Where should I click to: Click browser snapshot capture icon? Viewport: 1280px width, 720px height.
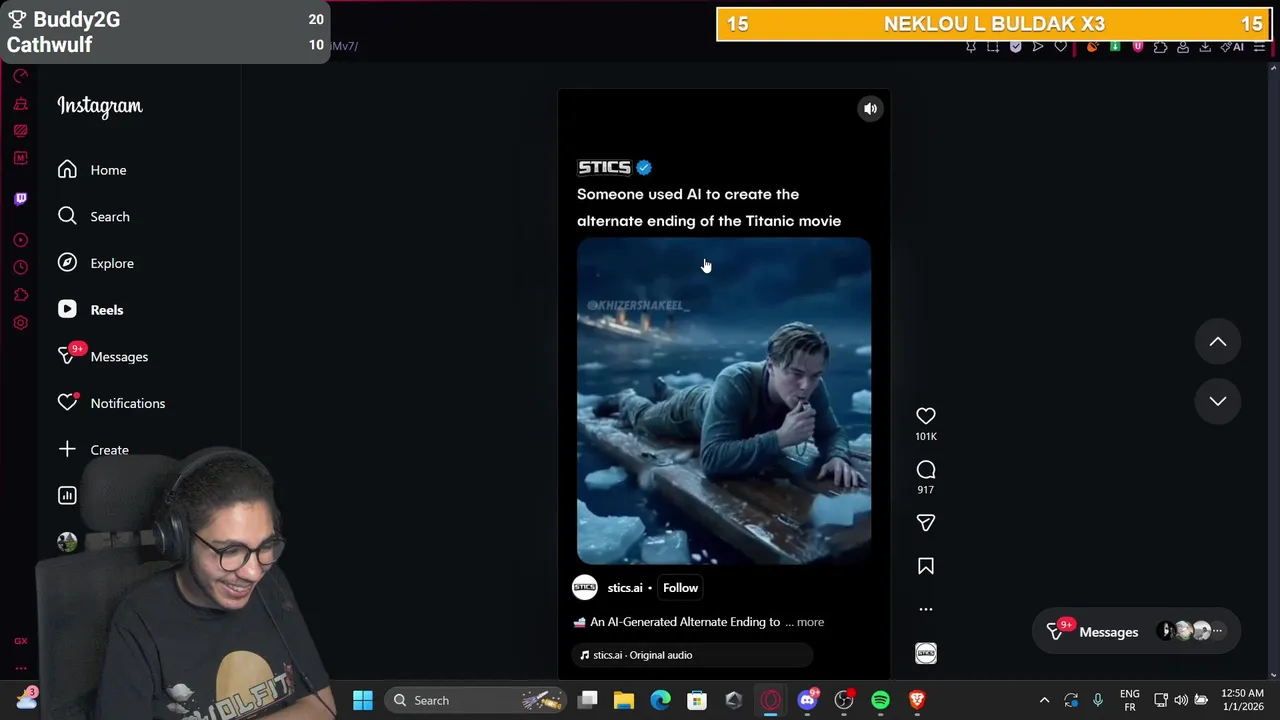993,47
